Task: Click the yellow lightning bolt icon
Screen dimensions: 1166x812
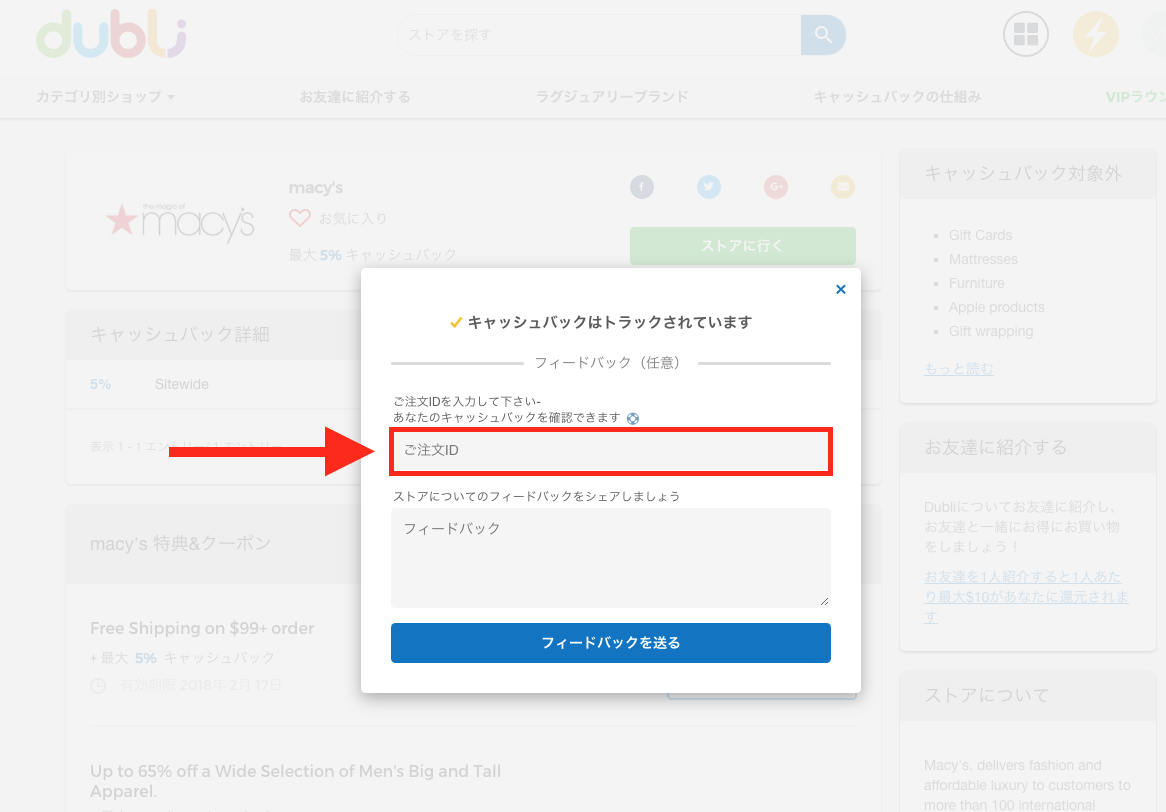Action: point(1095,35)
